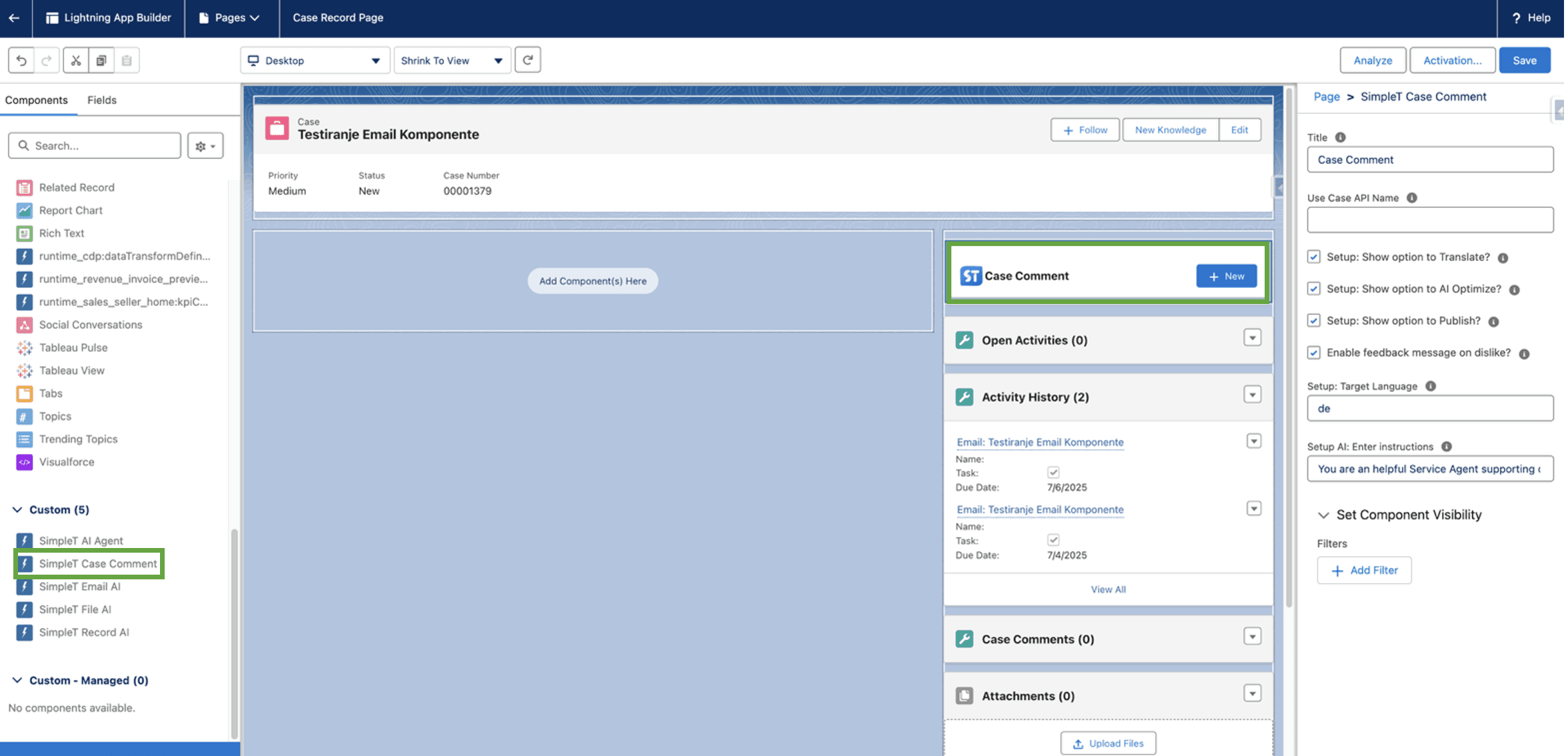Screen dimensions: 1568x756
Task: Open the View All link in Activity History
Action: [1108, 589]
